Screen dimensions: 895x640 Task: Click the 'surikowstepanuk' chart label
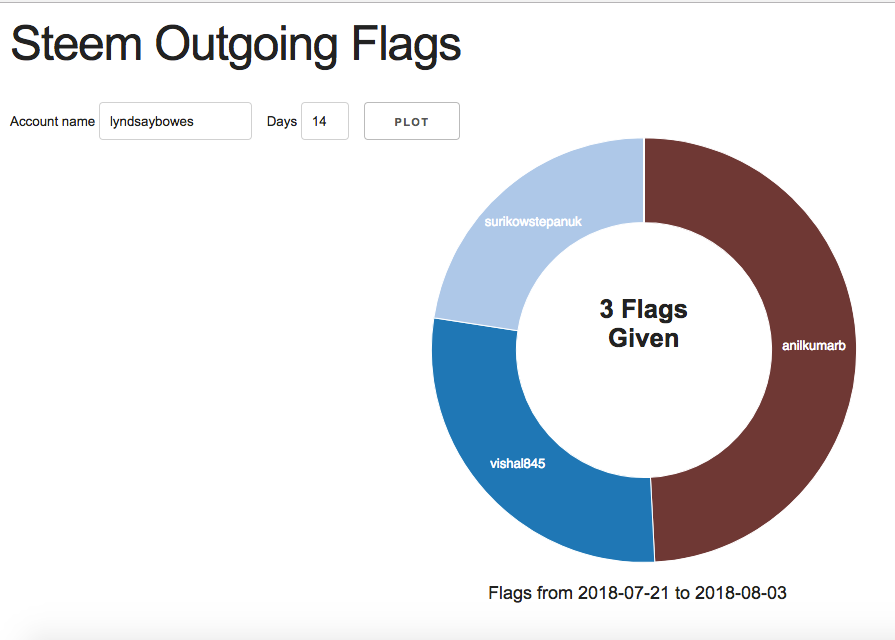pos(533,222)
